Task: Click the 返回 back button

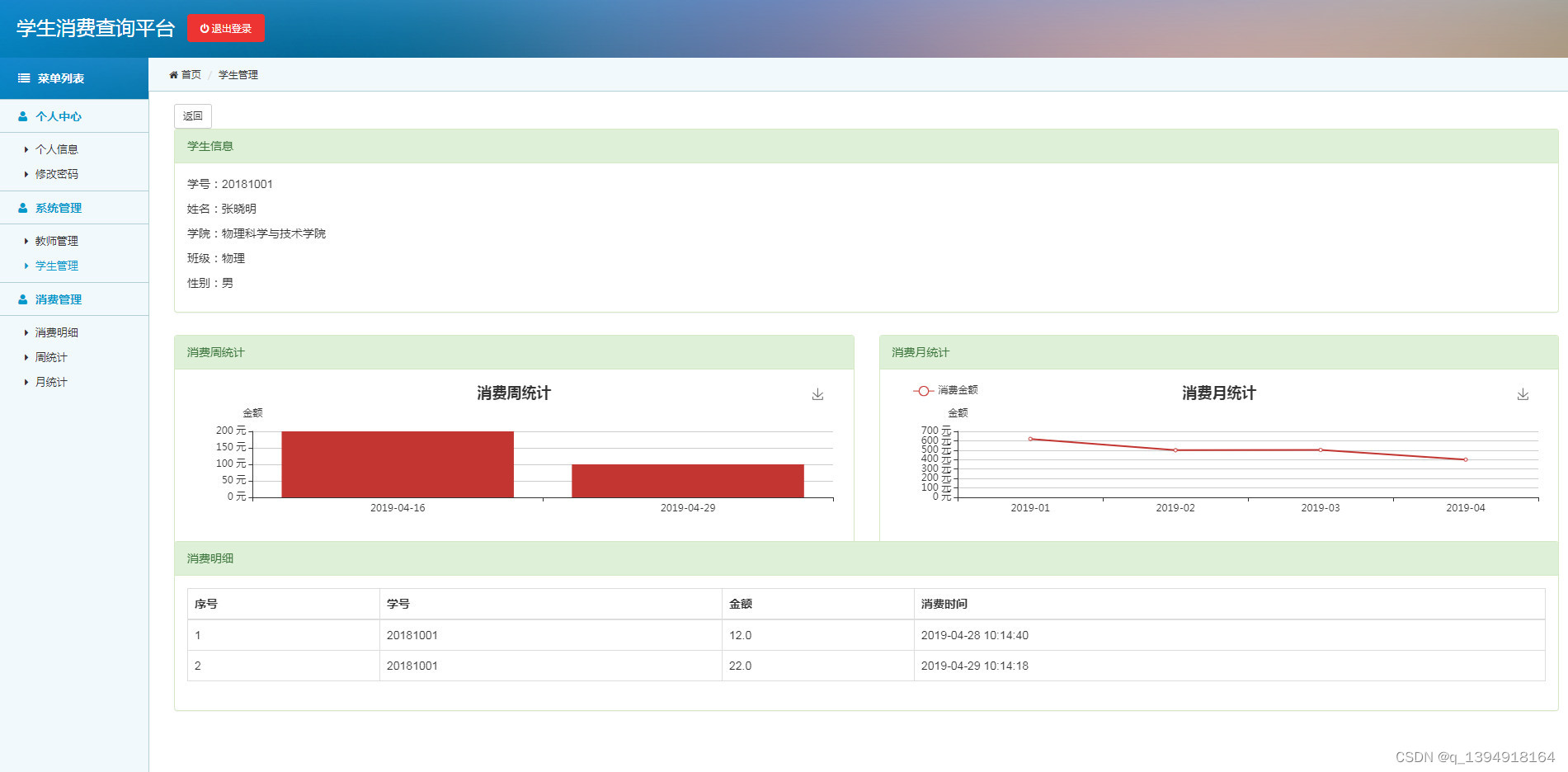Action: [193, 116]
